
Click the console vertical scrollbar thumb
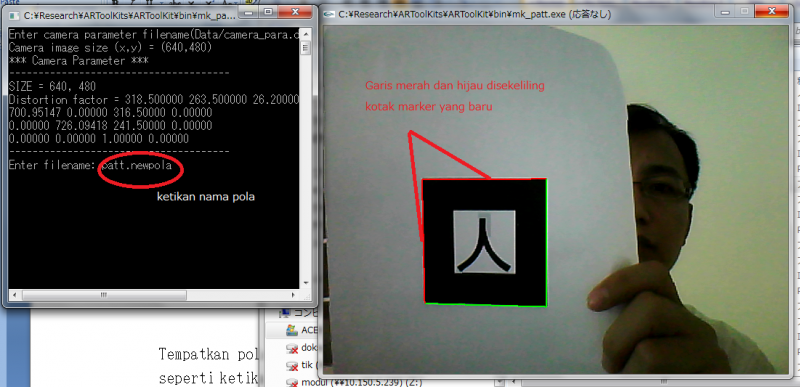pos(306,48)
